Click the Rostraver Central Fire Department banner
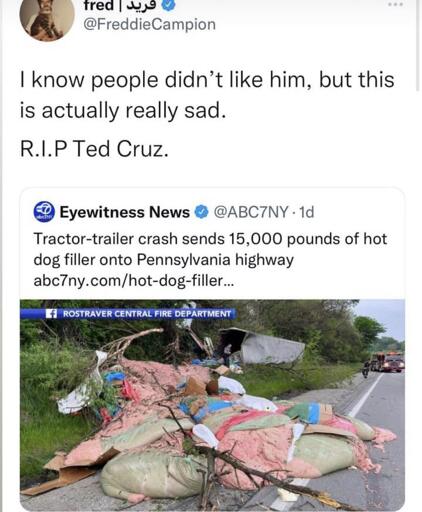This screenshot has height=512, width=422. coord(128,314)
